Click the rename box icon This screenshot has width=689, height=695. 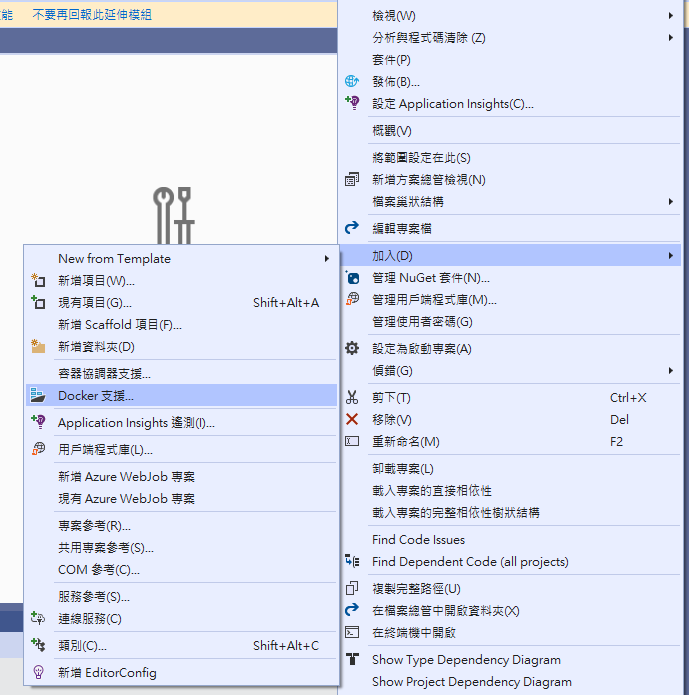pyautogui.click(x=352, y=441)
